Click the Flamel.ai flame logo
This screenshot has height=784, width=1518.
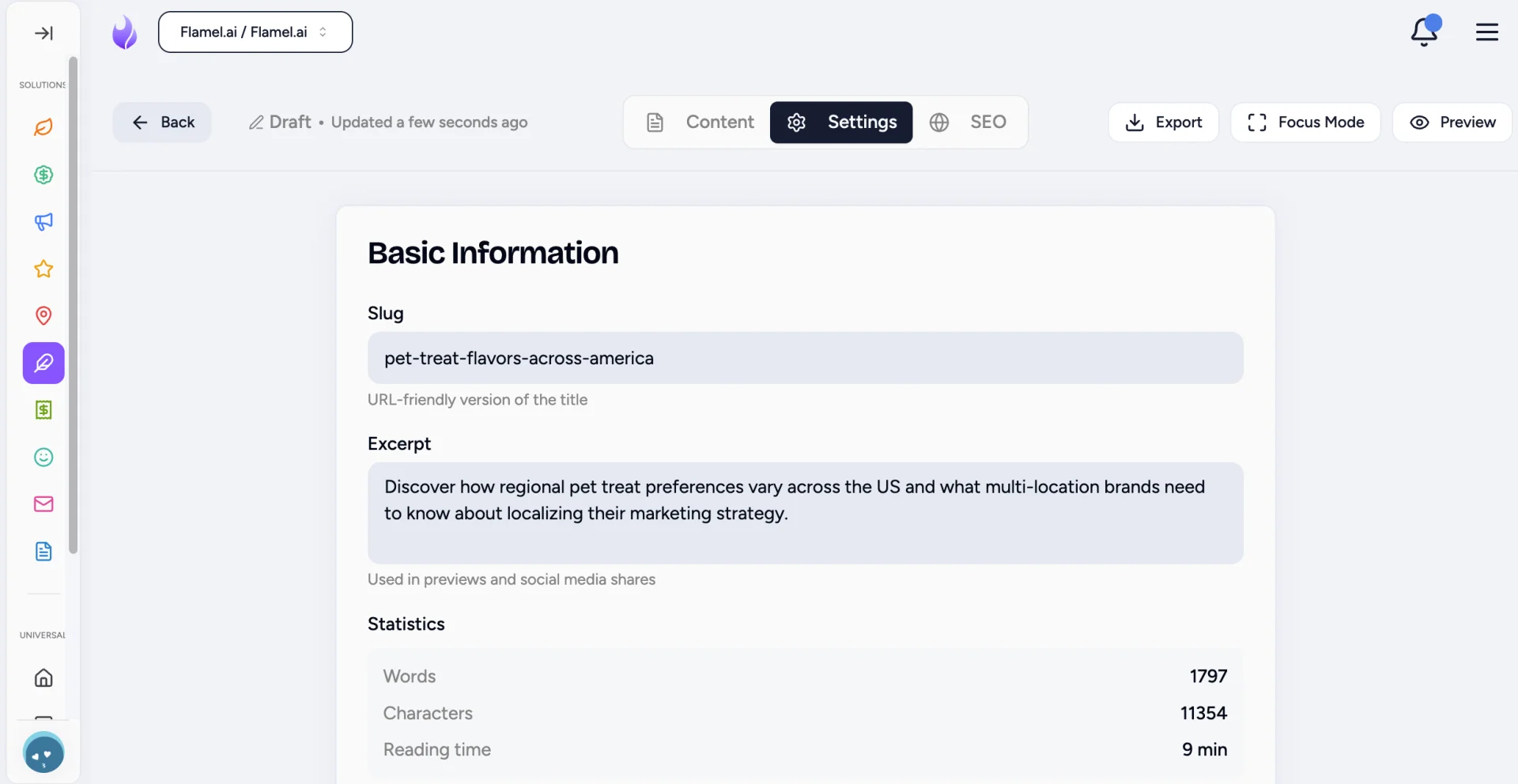pyautogui.click(x=124, y=32)
